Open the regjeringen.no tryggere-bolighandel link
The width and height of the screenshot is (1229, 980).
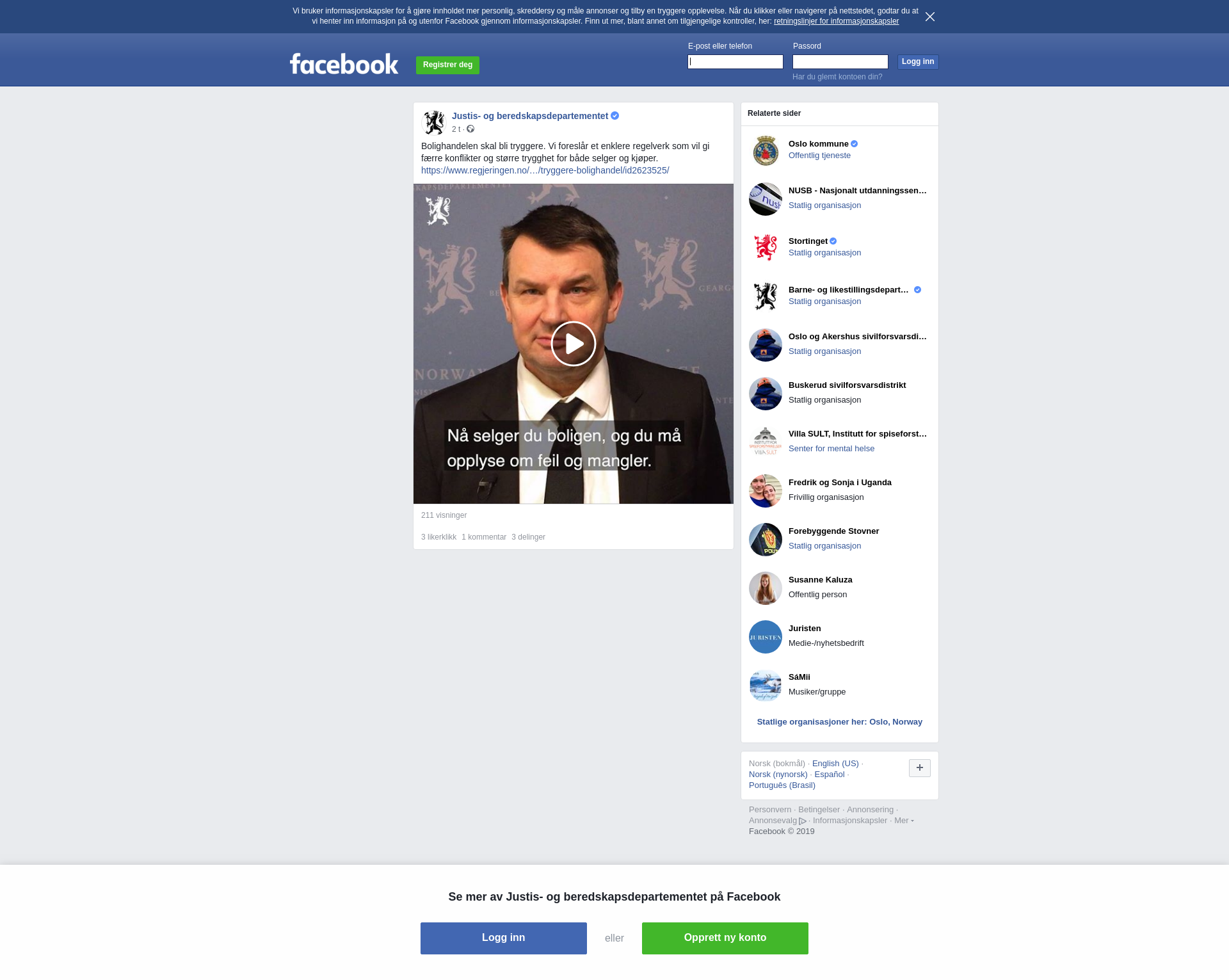coord(545,170)
